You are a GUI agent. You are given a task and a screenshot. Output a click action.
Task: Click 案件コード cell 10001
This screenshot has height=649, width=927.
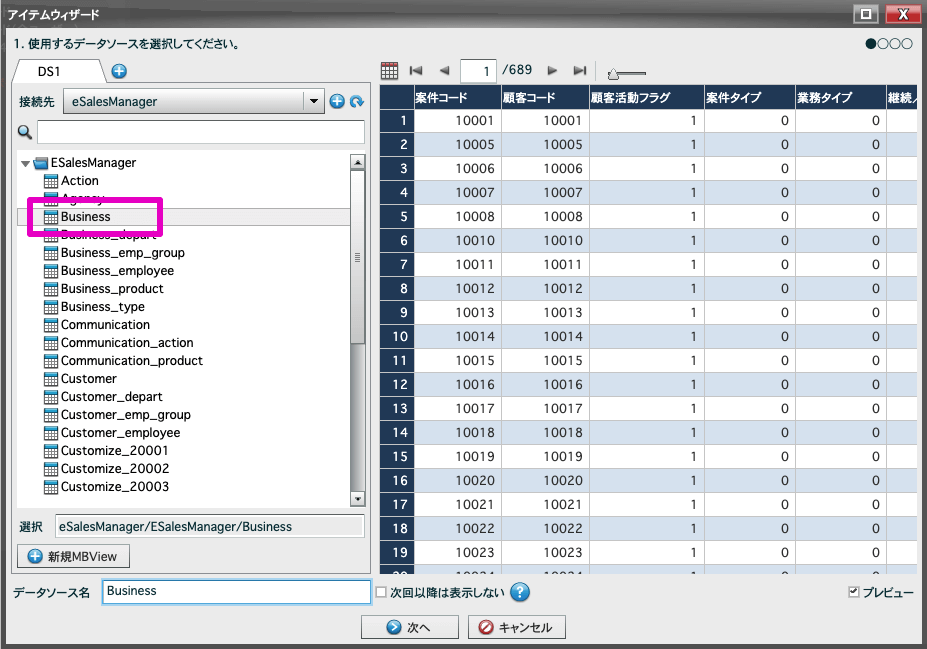[x=458, y=121]
